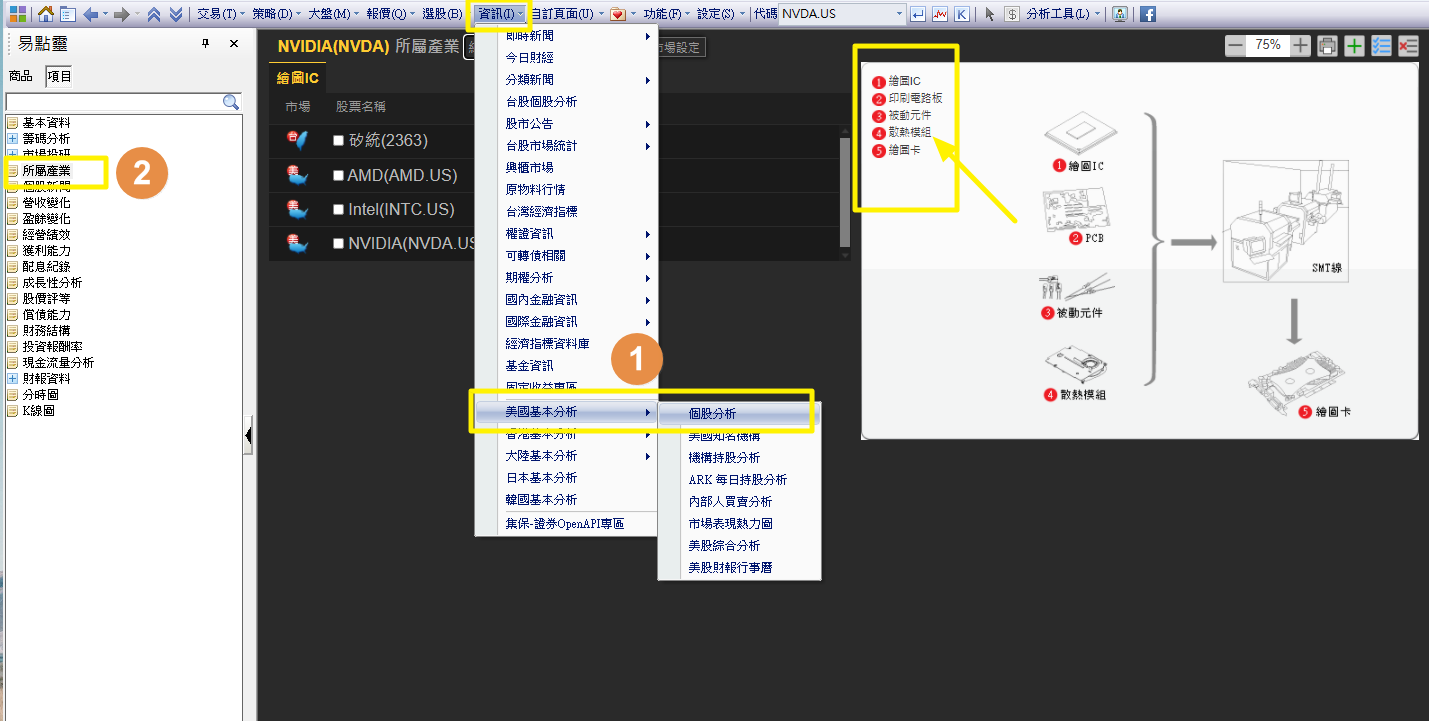Viewport: 1429px width, 721px height.
Task: Open the intraday trend chart icon
Action: tap(940, 14)
